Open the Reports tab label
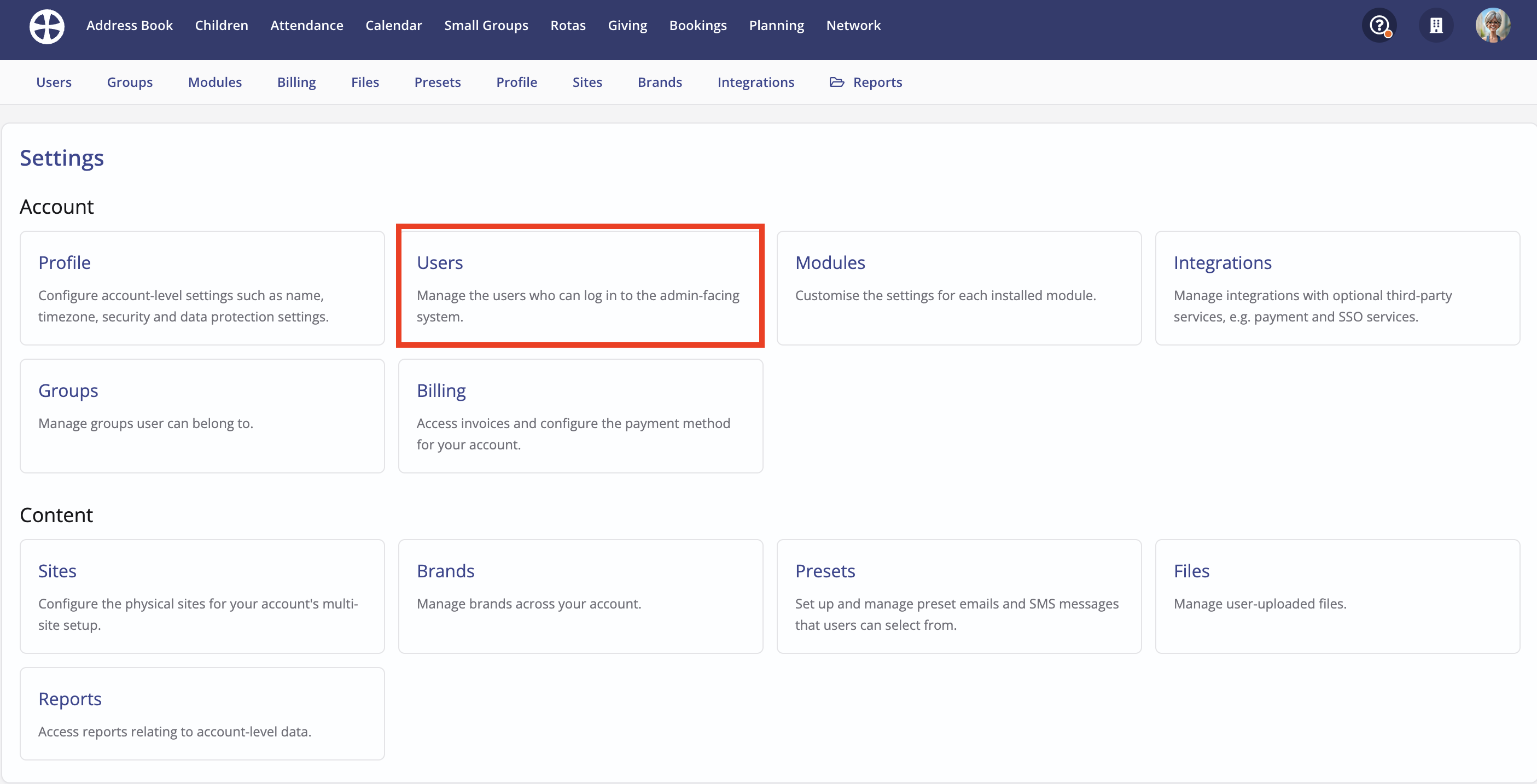1537x784 pixels. (x=878, y=82)
